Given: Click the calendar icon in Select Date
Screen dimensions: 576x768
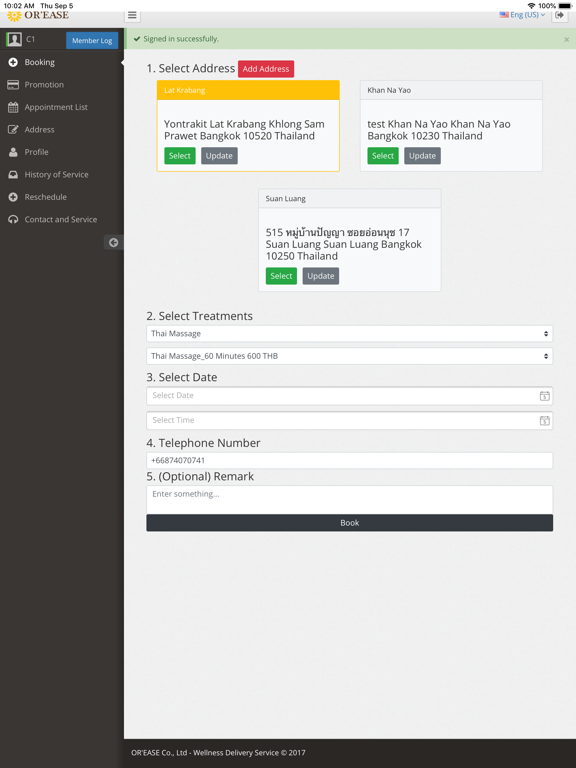Looking at the screenshot, I should (544, 396).
